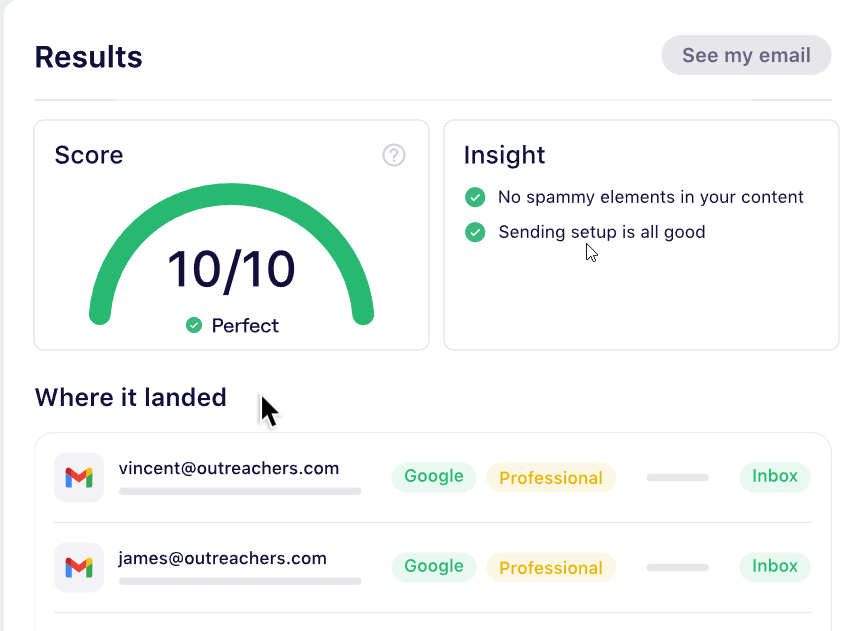The width and height of the screenshot is (852, 631).
Task: Click Sending setup is all good text
Action: (x=602, y=232)
